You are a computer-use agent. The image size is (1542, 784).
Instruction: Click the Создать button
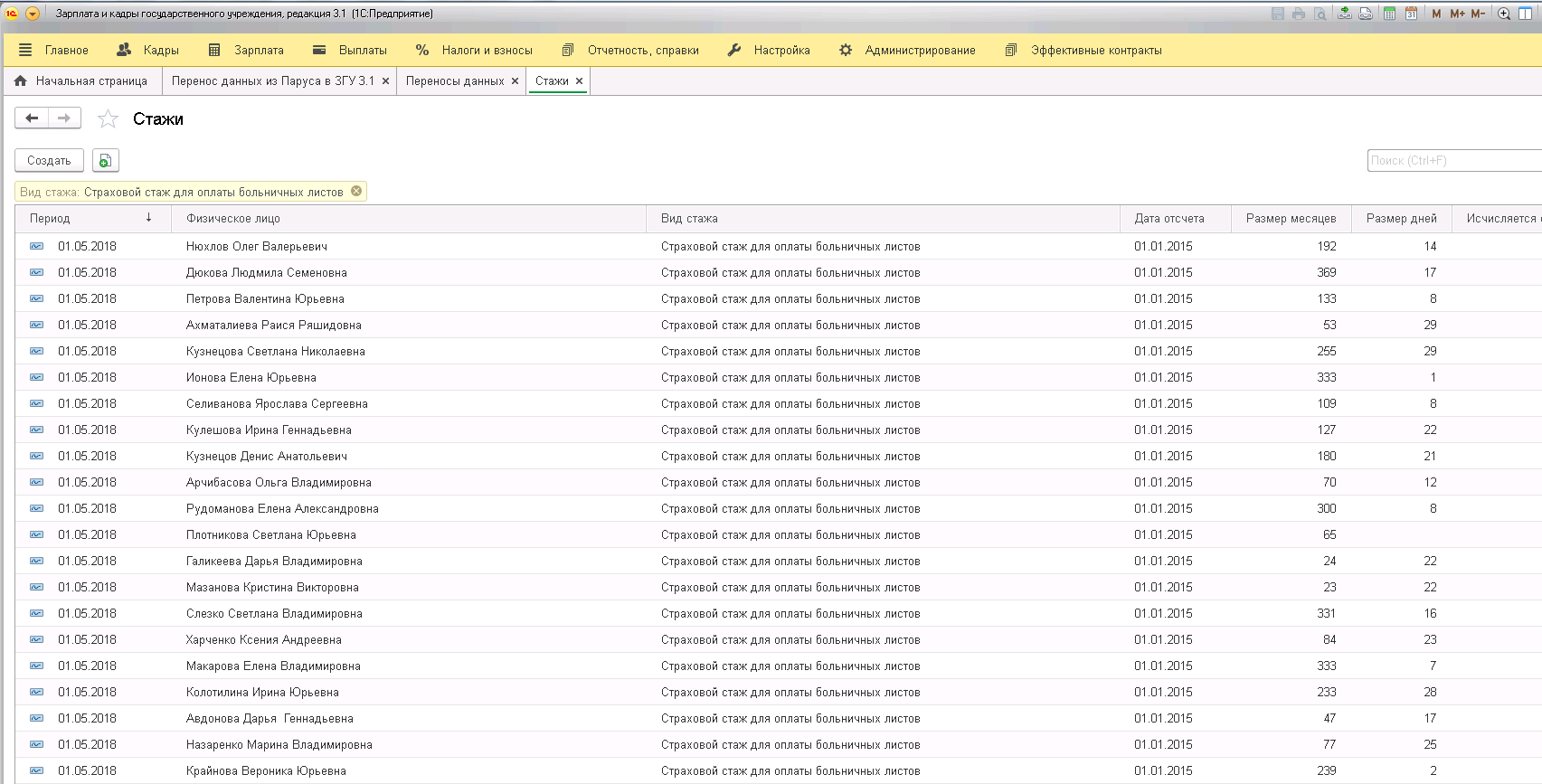point(49,161)
